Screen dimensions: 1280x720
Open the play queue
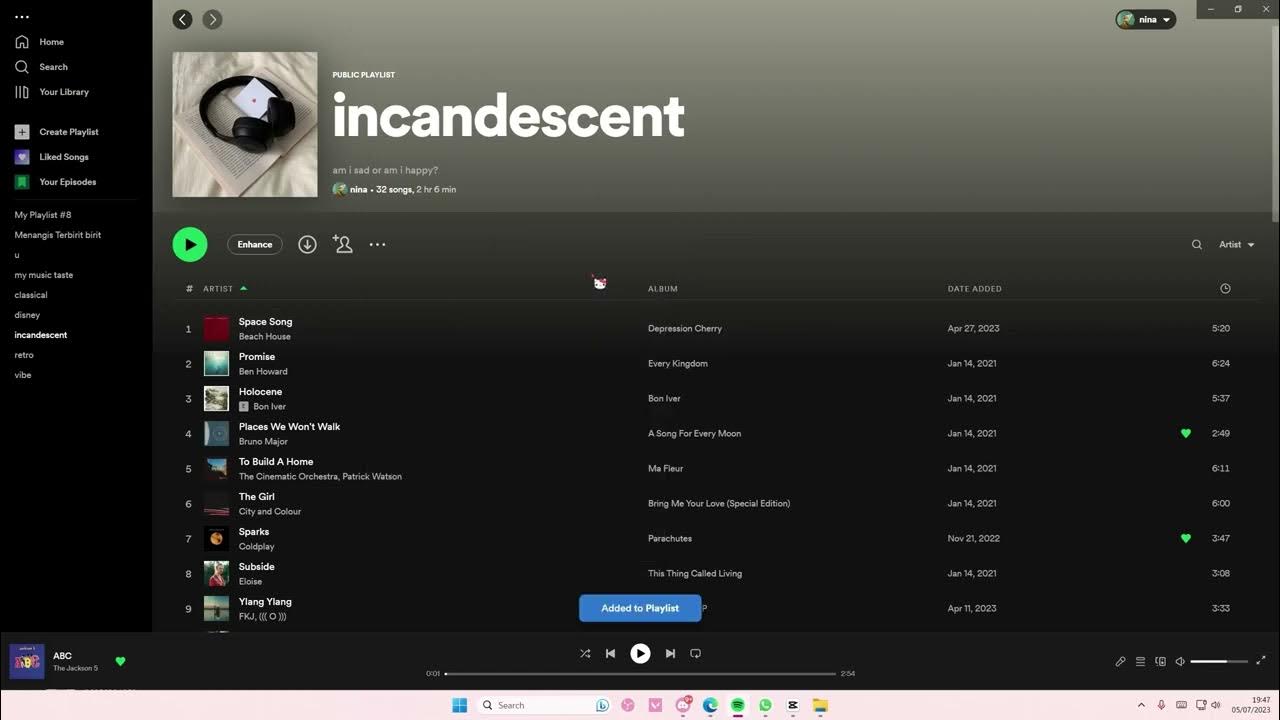point(1140,661)
